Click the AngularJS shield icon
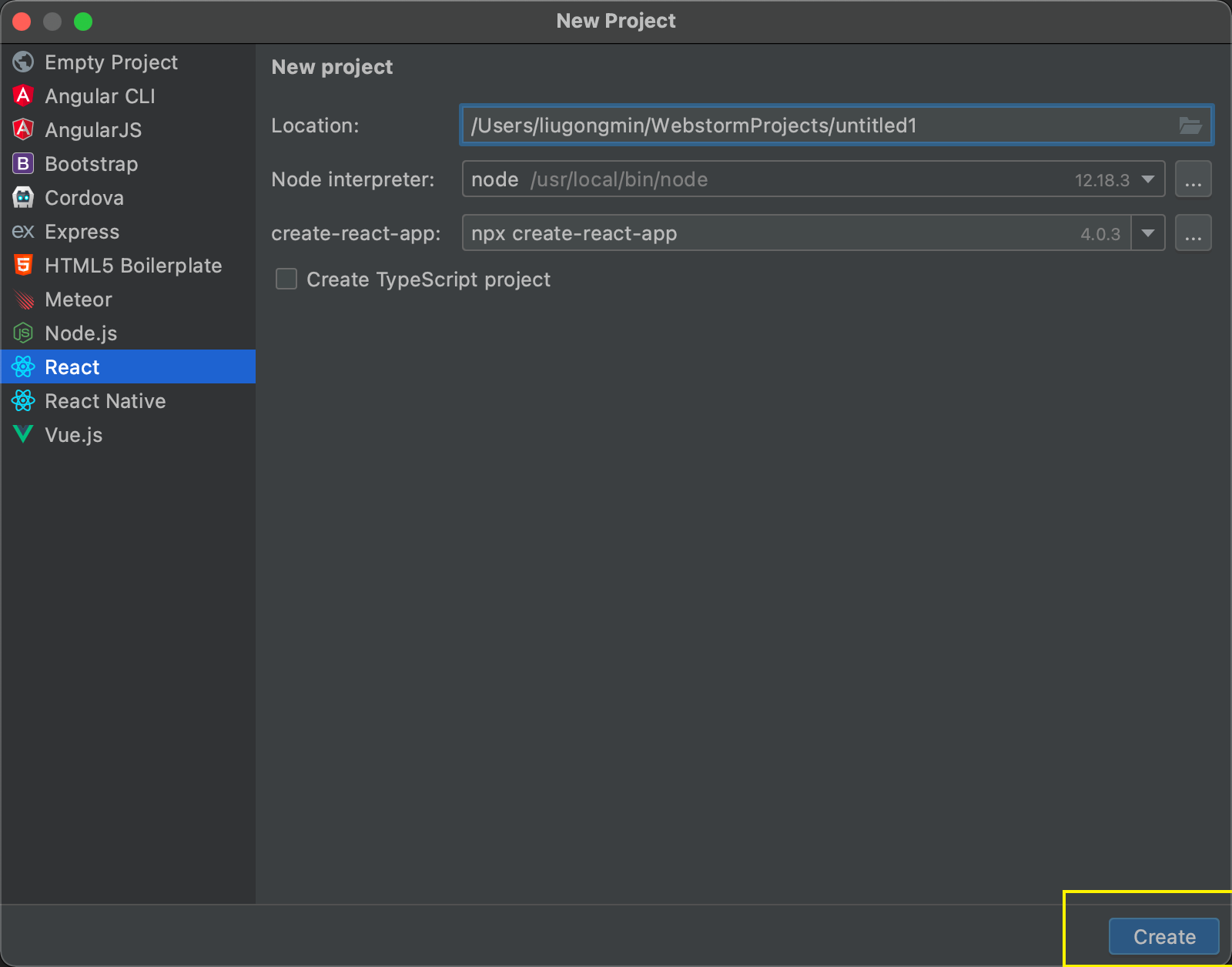Viewport: 1232px width, 967px height. tap(23, 129)
